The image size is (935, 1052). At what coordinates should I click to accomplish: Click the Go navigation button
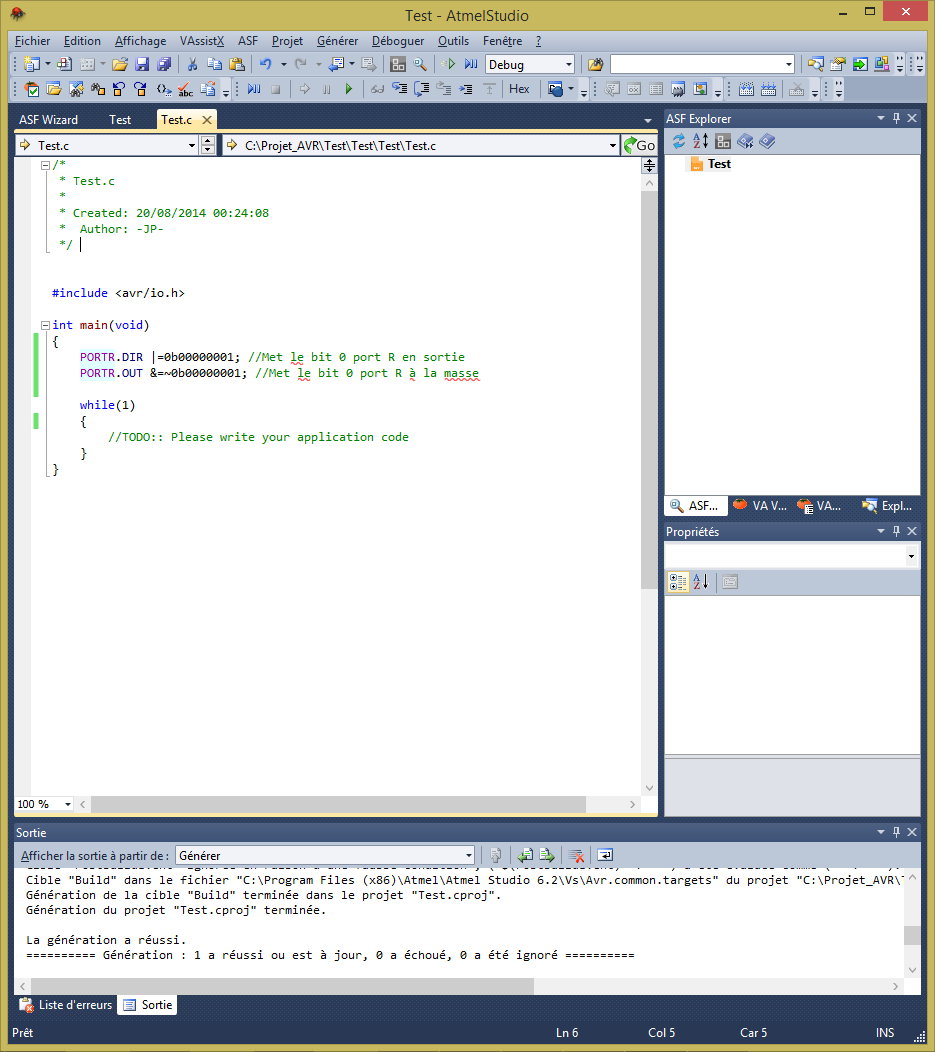639,145
